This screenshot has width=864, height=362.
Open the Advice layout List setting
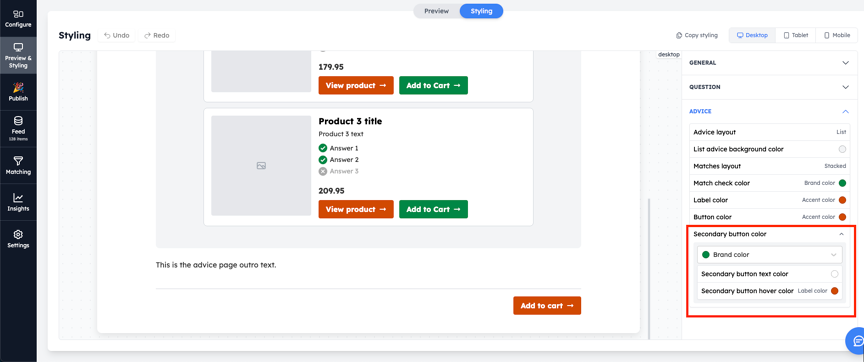click(x=769, y=132)
